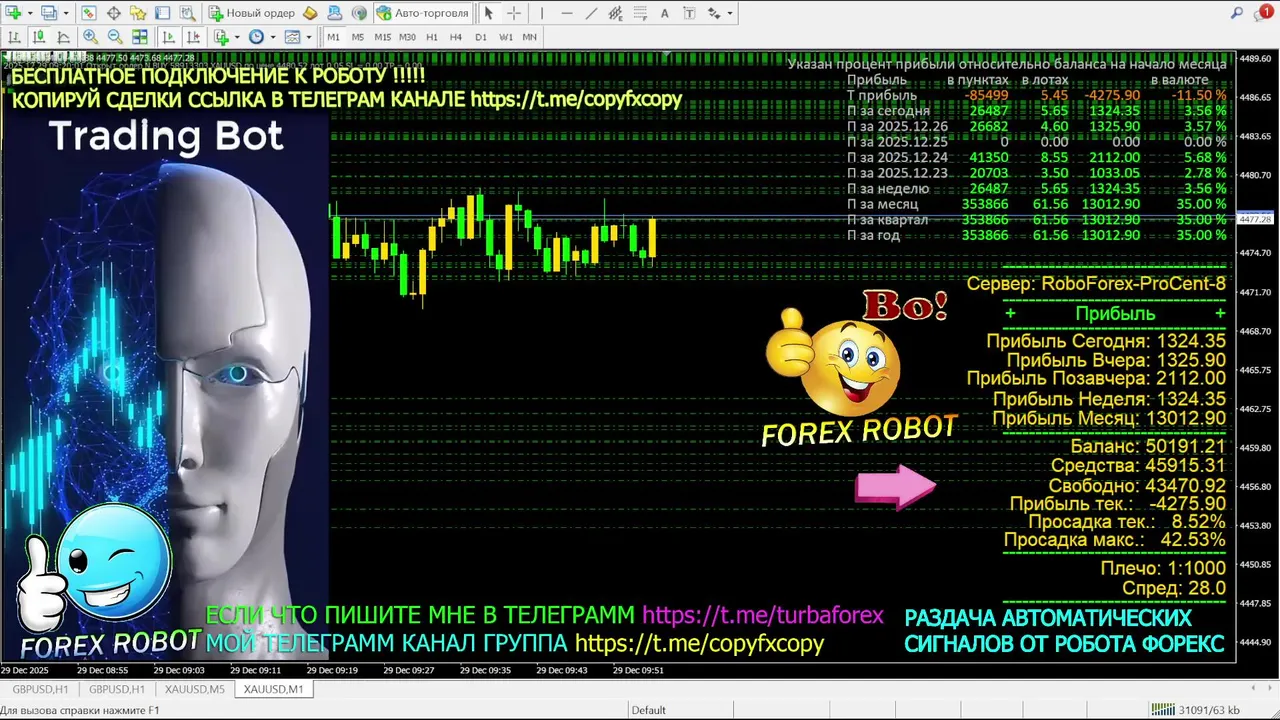
Task: Select the Crosshair tool
Action: click(x=514, y=13)
